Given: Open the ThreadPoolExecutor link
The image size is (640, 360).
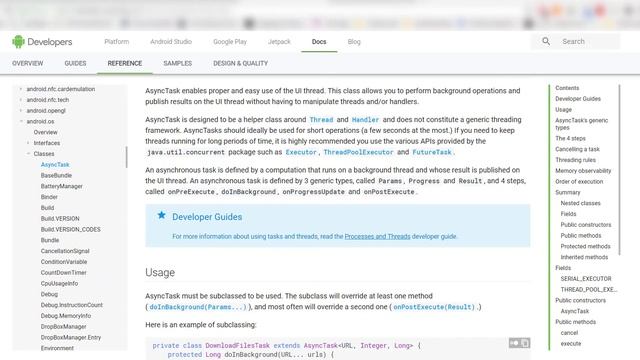Looking at the screenshot, I should (x=358, y=152).
